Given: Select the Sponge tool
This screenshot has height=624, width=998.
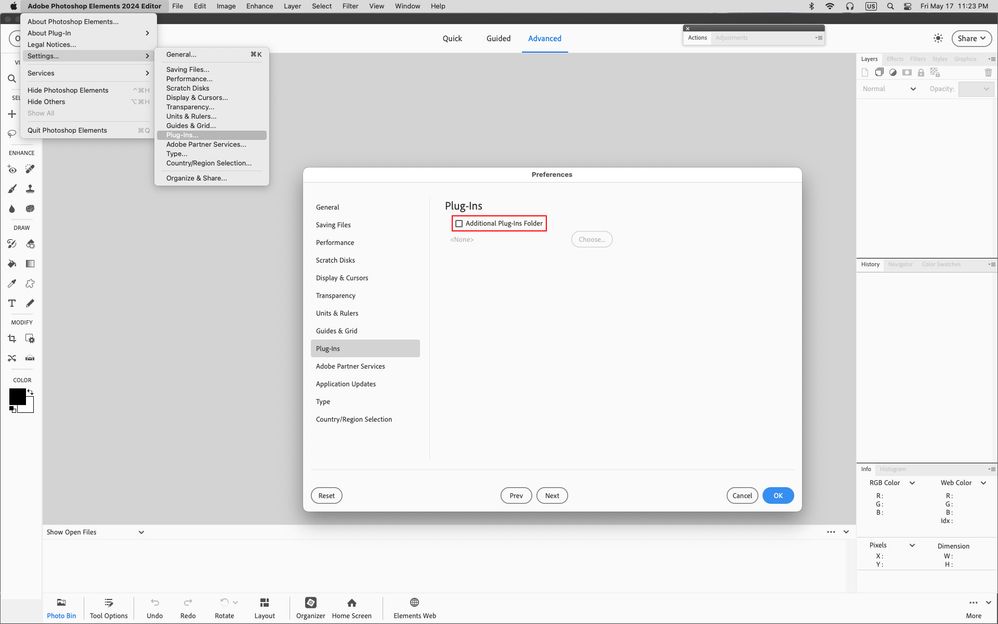Looking at the screenshot, I should [30, 209].
